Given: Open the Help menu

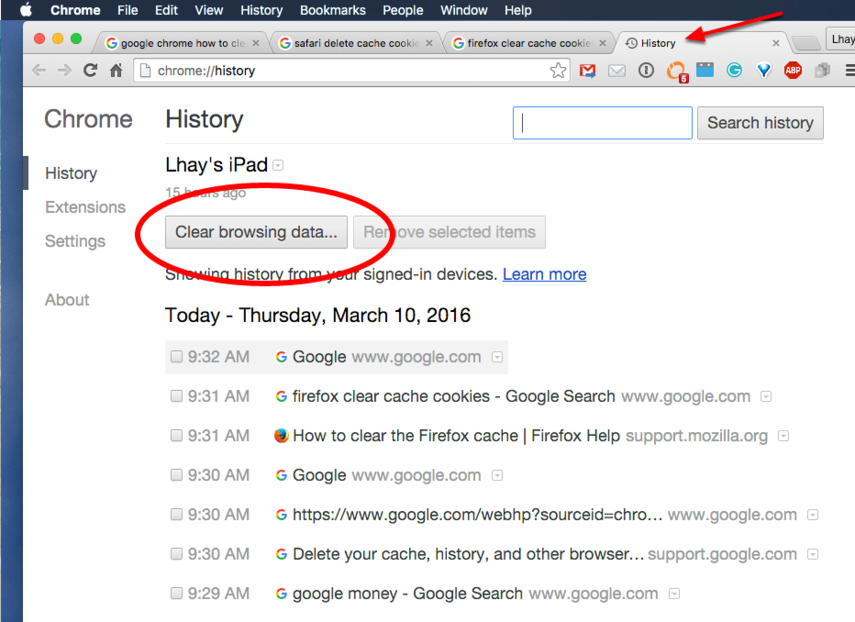Looking at the screenshot, I should (517, 10).
